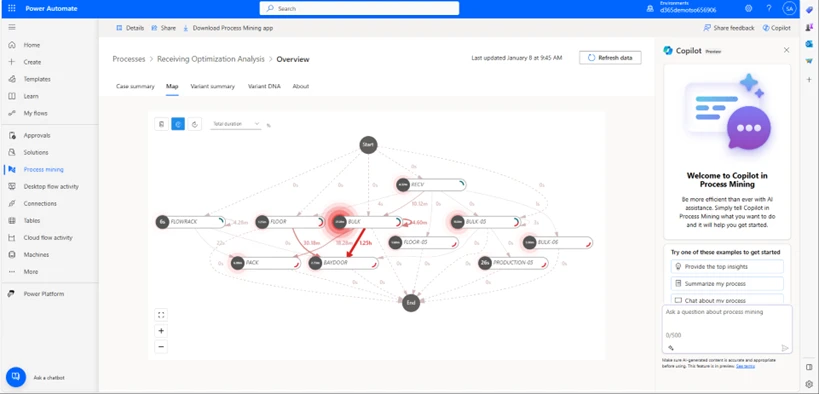The width and height of the screenshot is (819, 394).
Task: Open Receiving Optimization Analysis breadcrumb
Action: point(210,59)
